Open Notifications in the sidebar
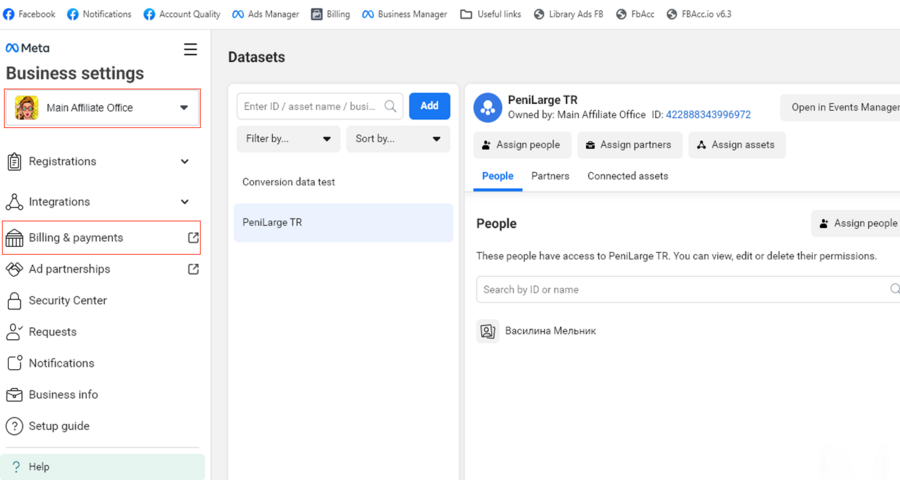This screenshot has width=900, height=480. [x=102, y=363]
